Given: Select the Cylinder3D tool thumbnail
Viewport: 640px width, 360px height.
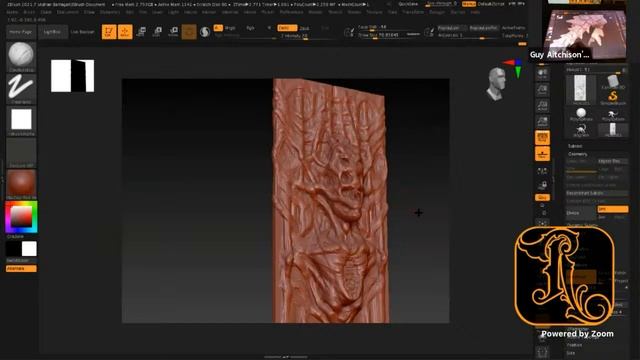Looking at the screenshot, I should tap(613, 82).
